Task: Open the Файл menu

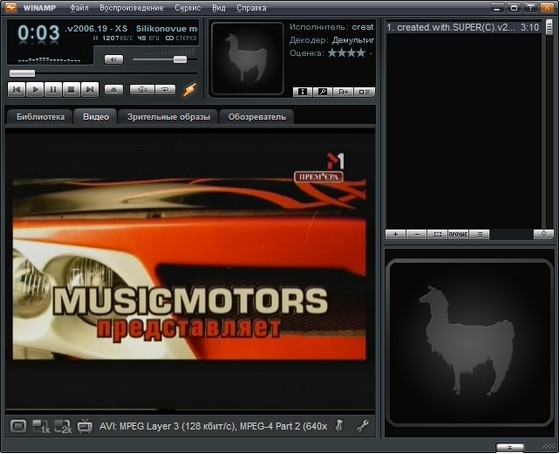Action: (x=79, y=8)
